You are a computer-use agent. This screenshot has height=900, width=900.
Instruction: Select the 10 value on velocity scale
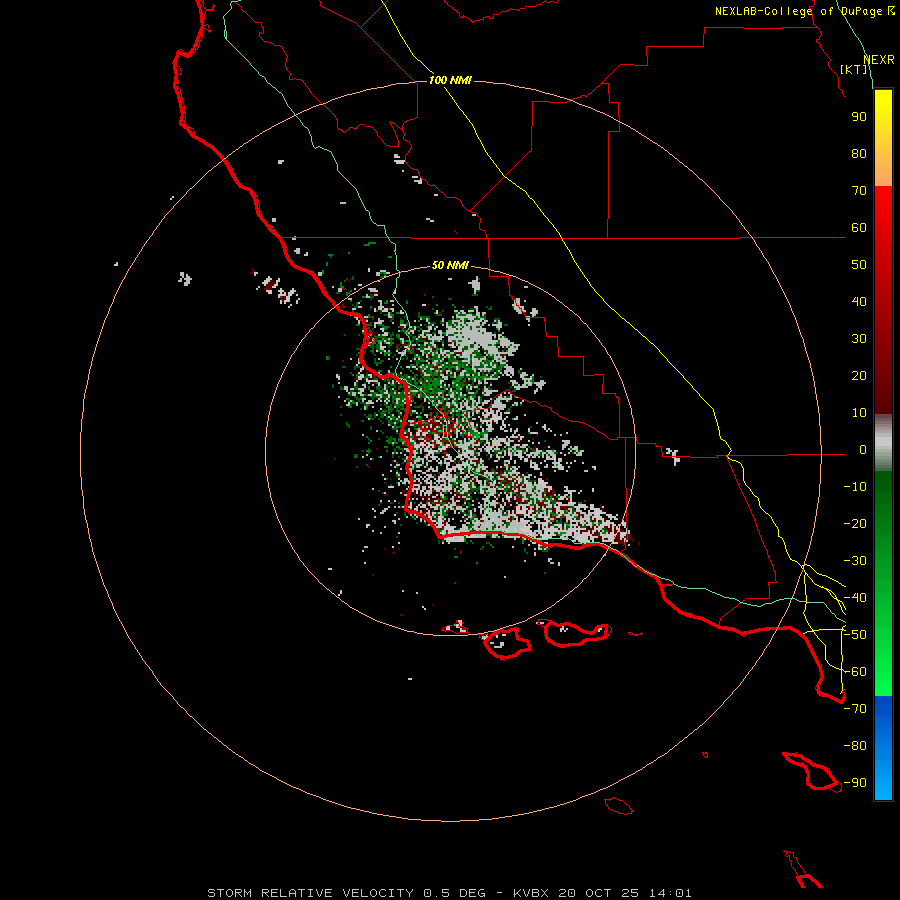(x=859, y=413)
